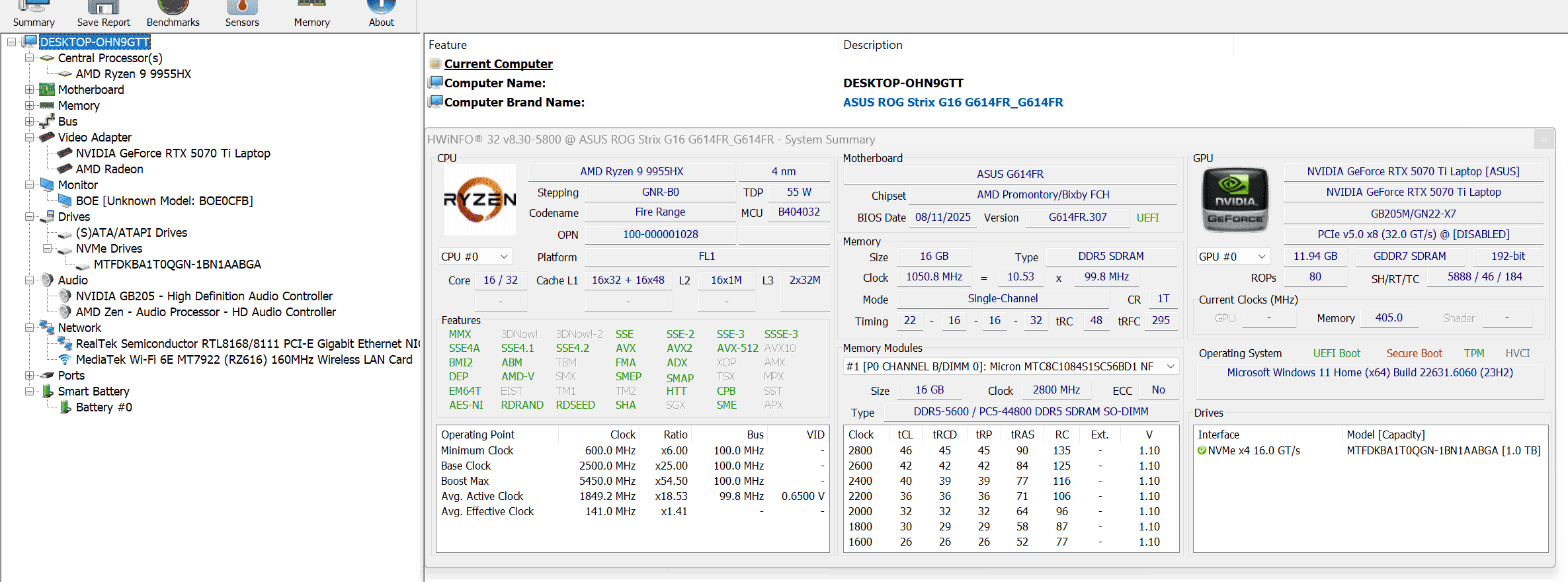Screen dimensions: 1568x582
Task: Select Battery #0 in the tree
Action: [104, 407]
